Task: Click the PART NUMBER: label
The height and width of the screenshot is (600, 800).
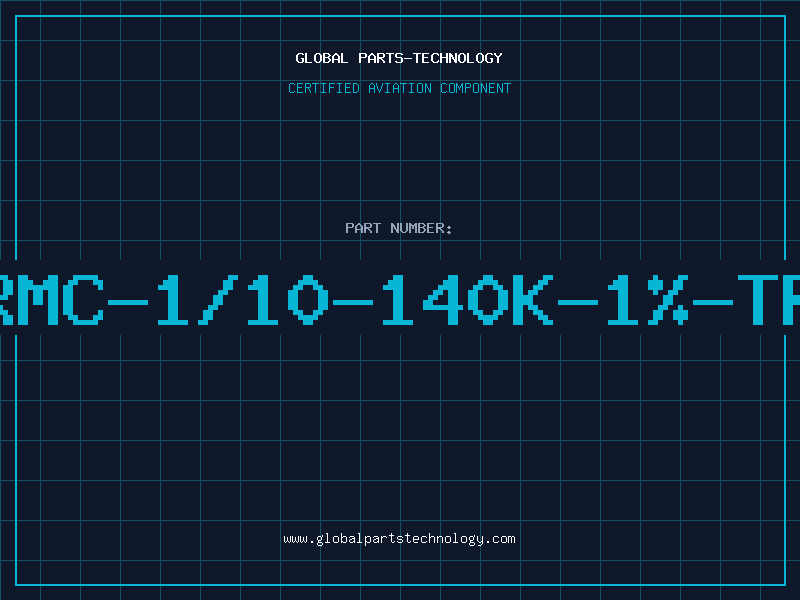Action: 399,228
